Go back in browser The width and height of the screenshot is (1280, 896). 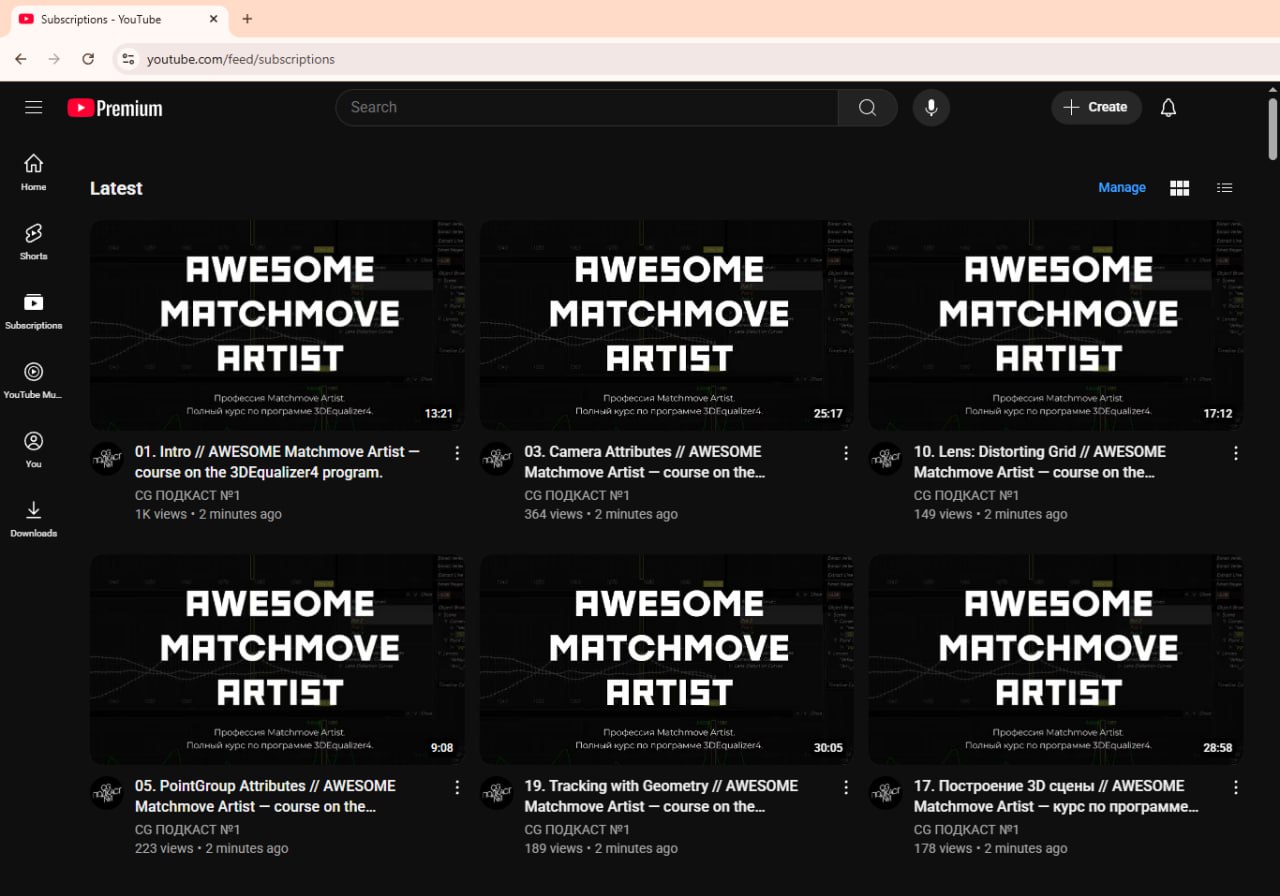pos(21,59)
